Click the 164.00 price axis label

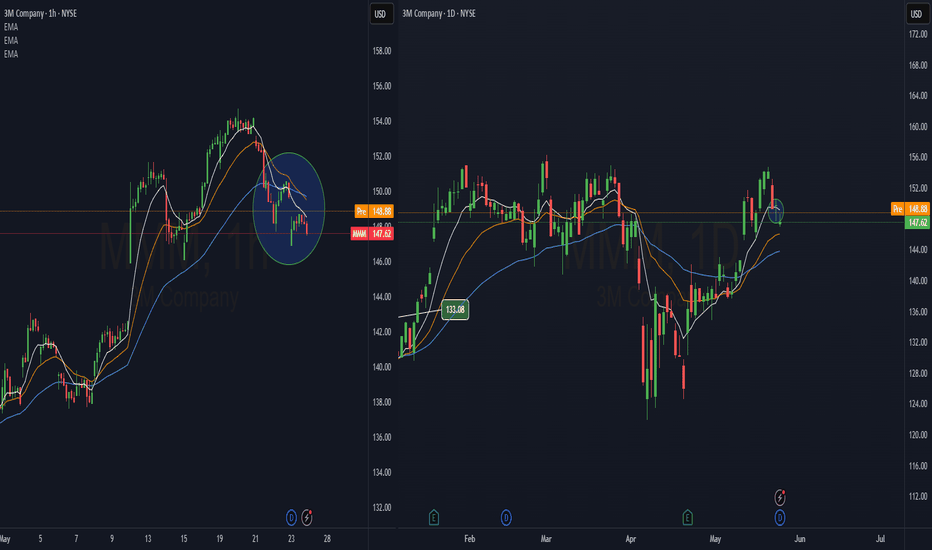pos(918,96)
